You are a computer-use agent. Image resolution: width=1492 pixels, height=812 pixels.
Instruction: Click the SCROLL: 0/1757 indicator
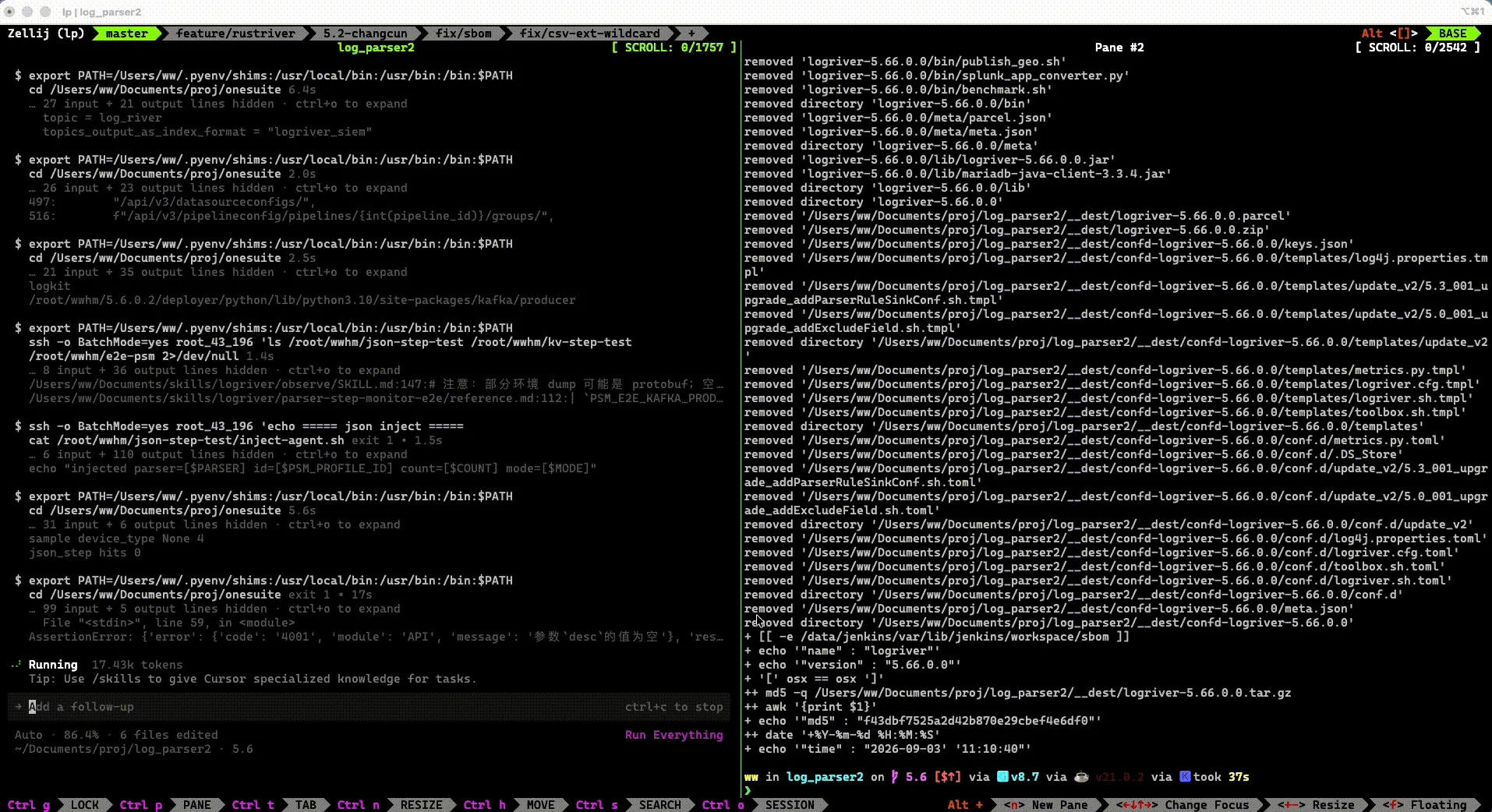point(674,48)
